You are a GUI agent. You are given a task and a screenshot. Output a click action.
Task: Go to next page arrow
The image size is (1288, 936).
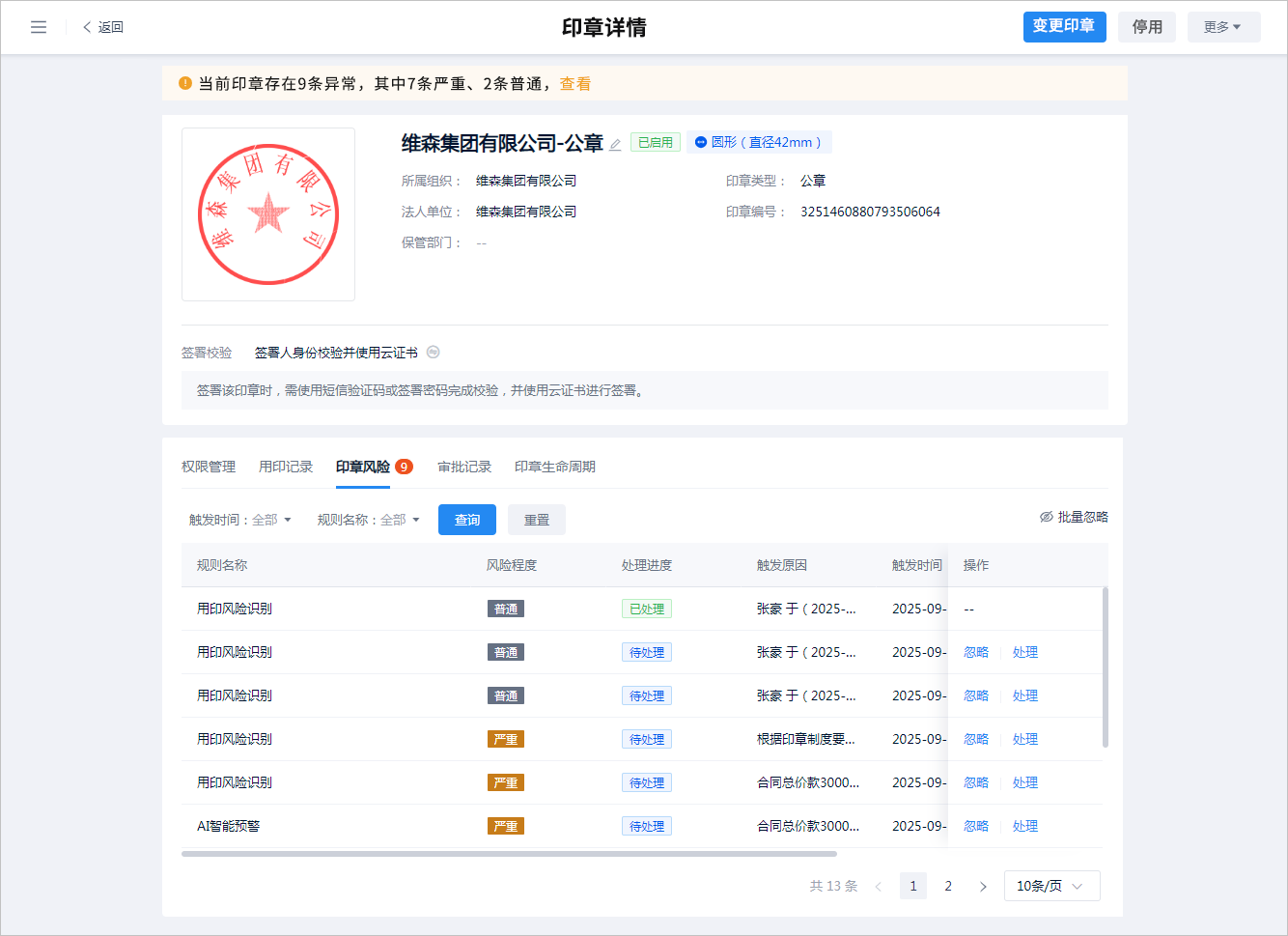coord(983,886)
